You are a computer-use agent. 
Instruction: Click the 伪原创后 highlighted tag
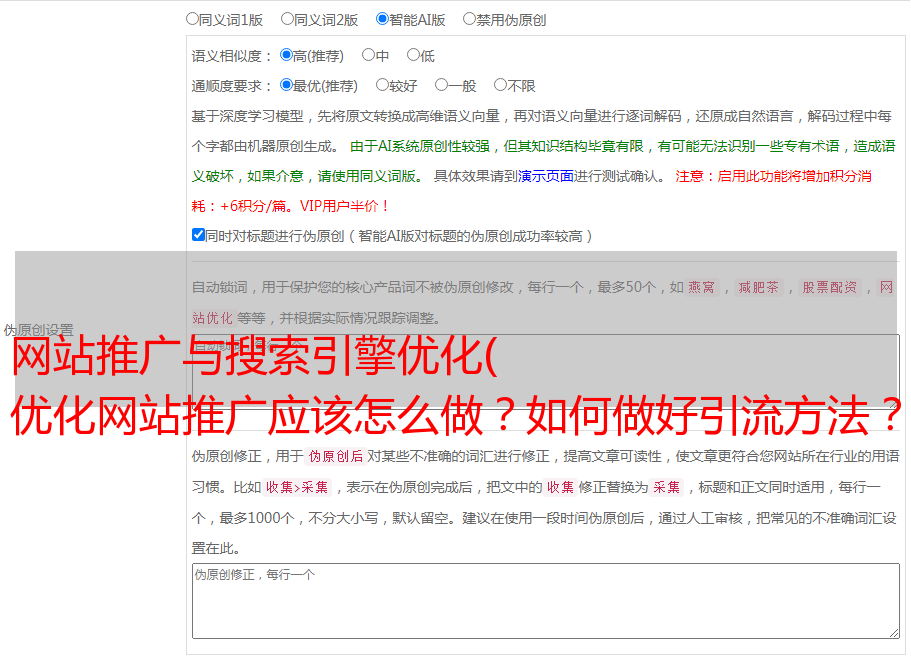click(x=335, y=456)
